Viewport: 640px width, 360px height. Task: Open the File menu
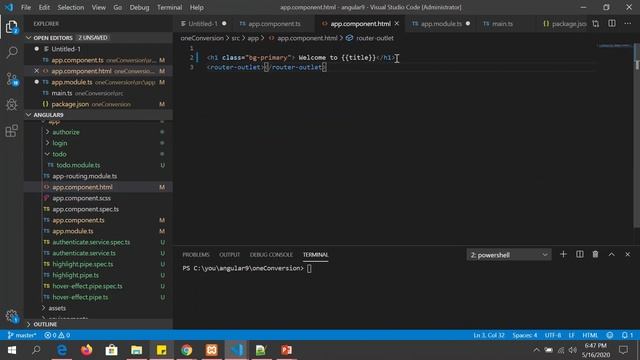pos(26,7)
